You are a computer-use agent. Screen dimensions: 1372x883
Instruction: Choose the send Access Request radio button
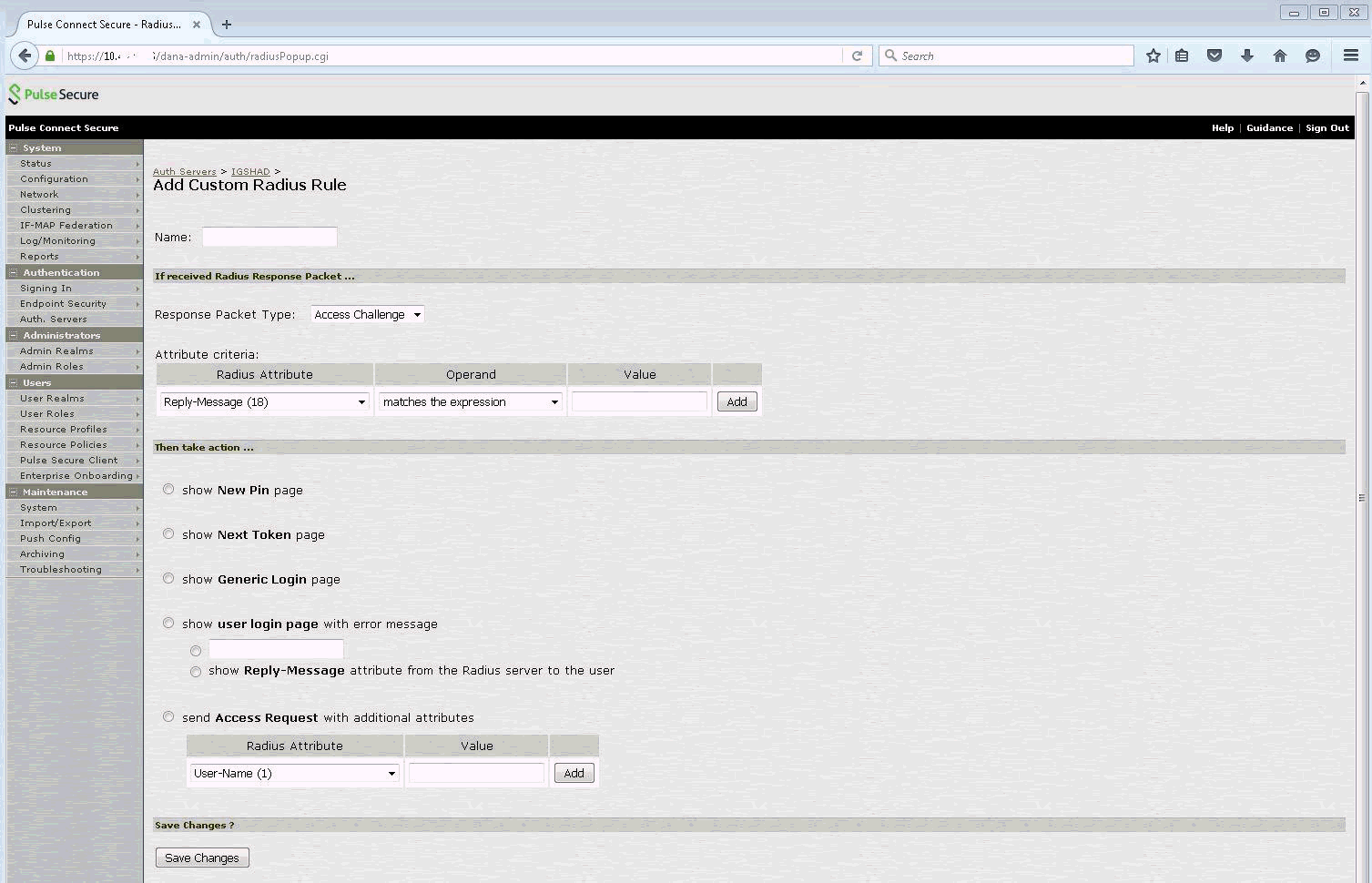pyautogui.click(x=168, y=716)
